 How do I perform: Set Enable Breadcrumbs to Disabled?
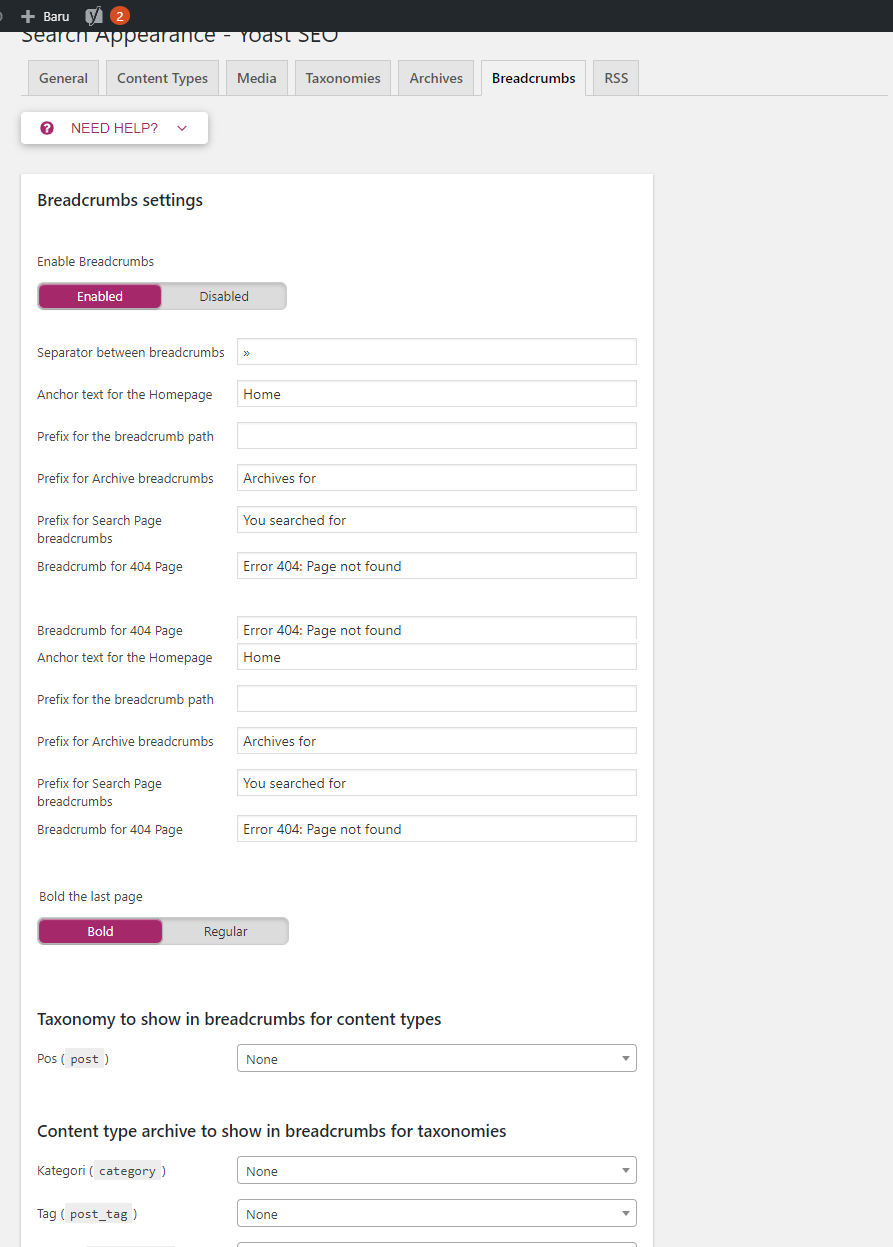click(224, 296)
